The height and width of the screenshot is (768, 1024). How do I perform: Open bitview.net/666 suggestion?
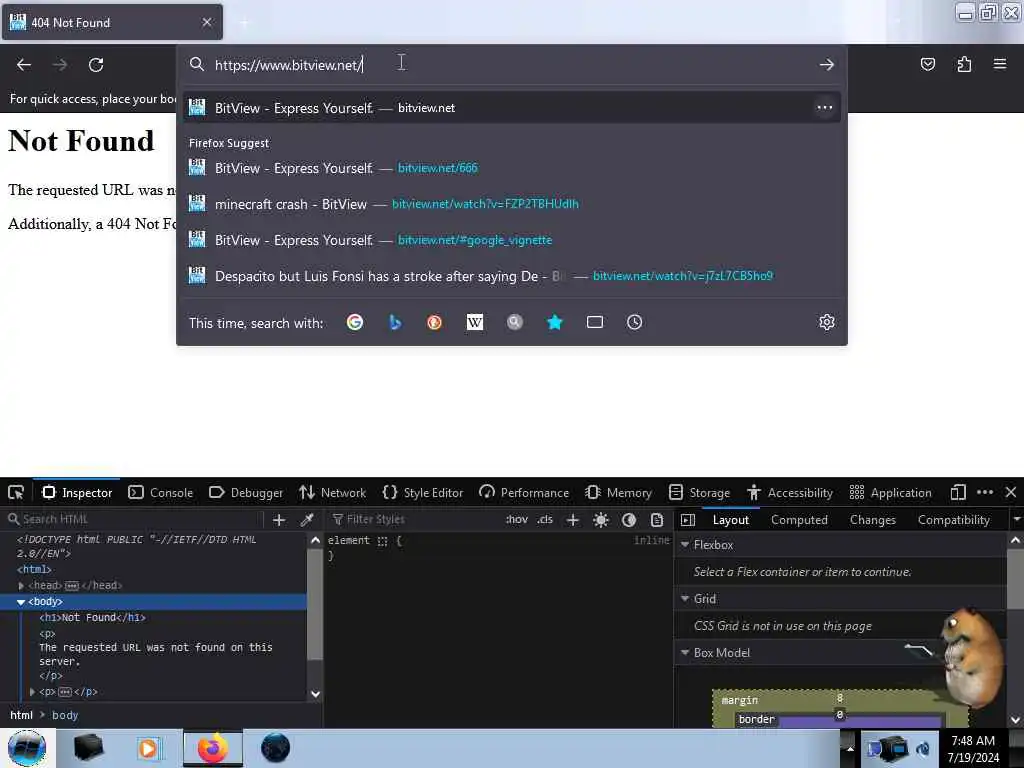click(x=511, y=168)
